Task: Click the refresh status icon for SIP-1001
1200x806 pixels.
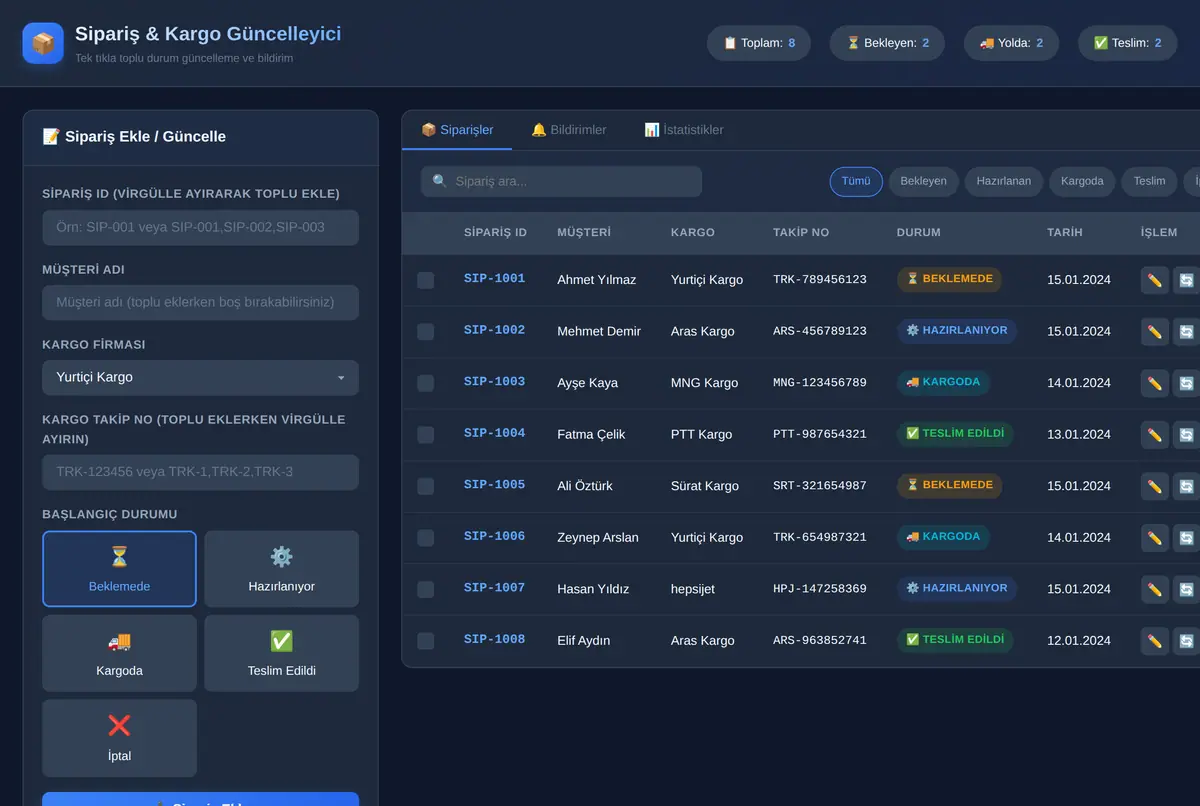Action: click(1186, 280)
